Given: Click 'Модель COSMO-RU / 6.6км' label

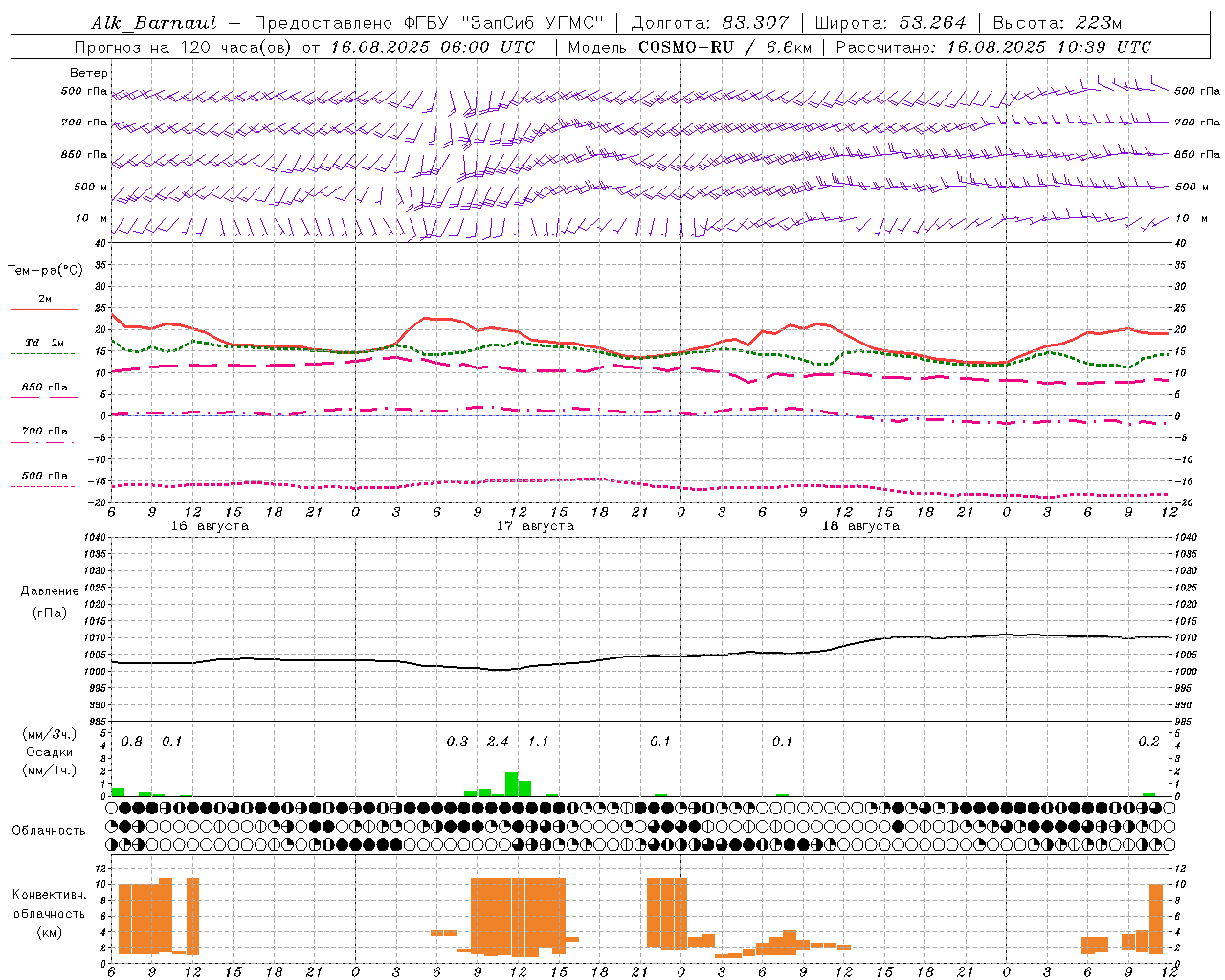Looking at the screenshot, I should [x=690, y=47].
